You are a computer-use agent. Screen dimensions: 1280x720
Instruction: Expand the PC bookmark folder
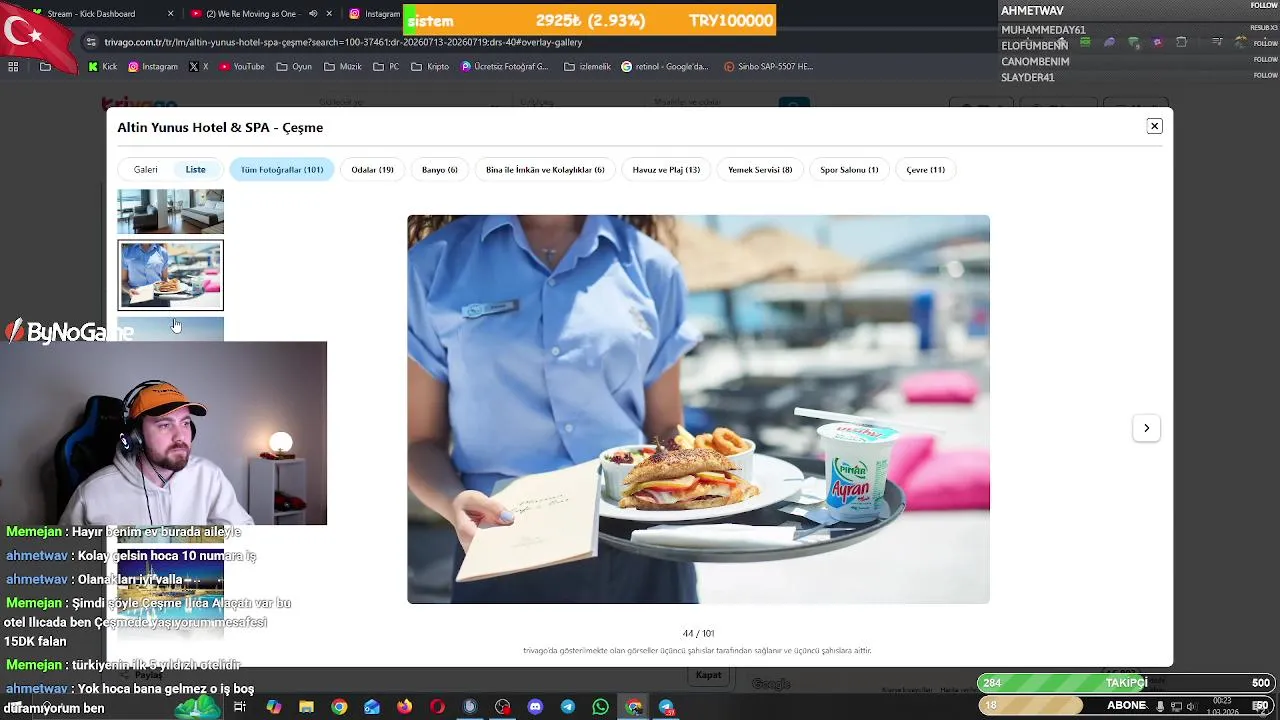[x=386, y=67]
